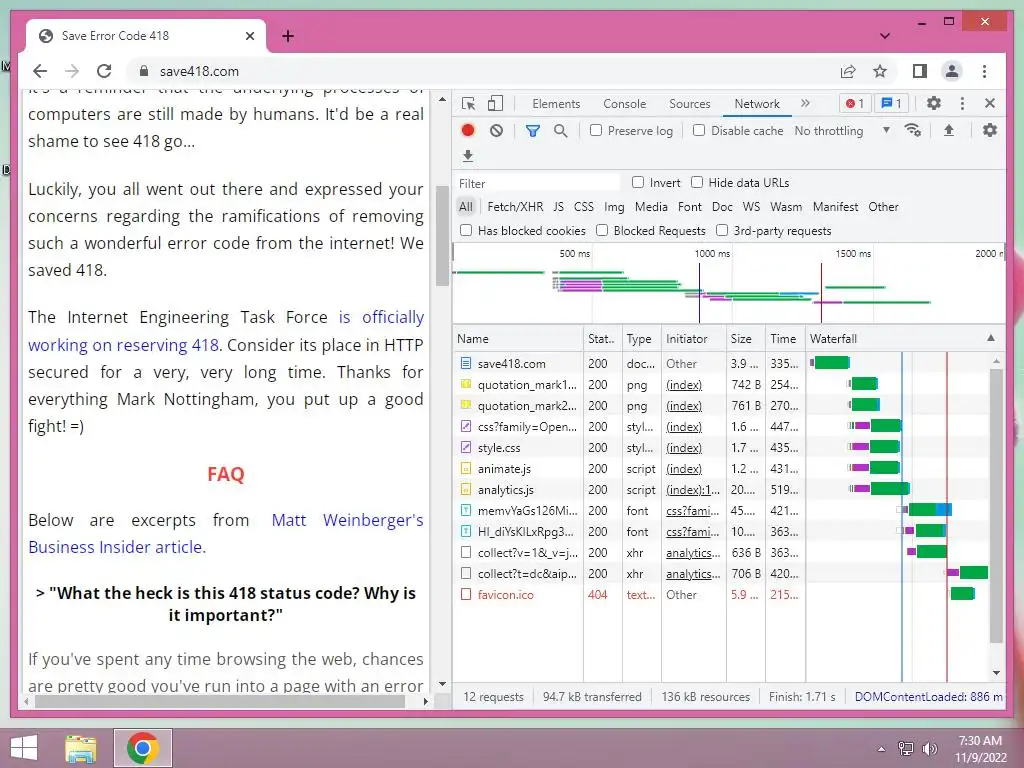The height and width of the screenshot is (768, 1024).
Task: Toggle the DevTools inspect element picker
Action: (468, 103)
